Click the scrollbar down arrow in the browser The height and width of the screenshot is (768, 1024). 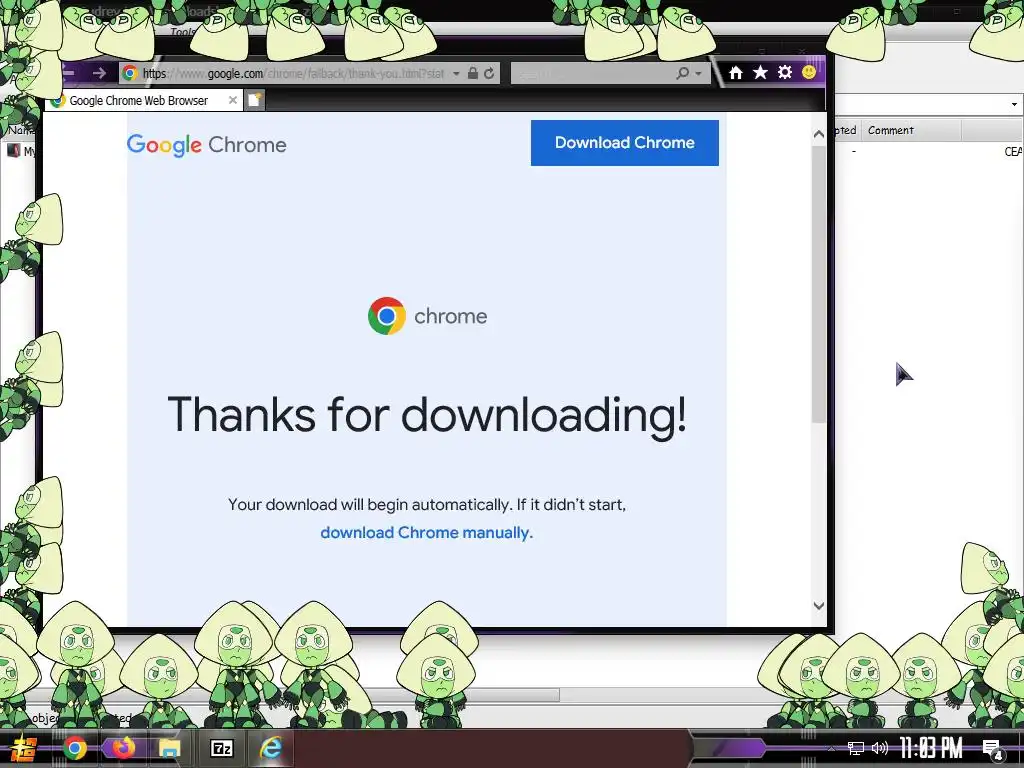[x=819, y=605]
